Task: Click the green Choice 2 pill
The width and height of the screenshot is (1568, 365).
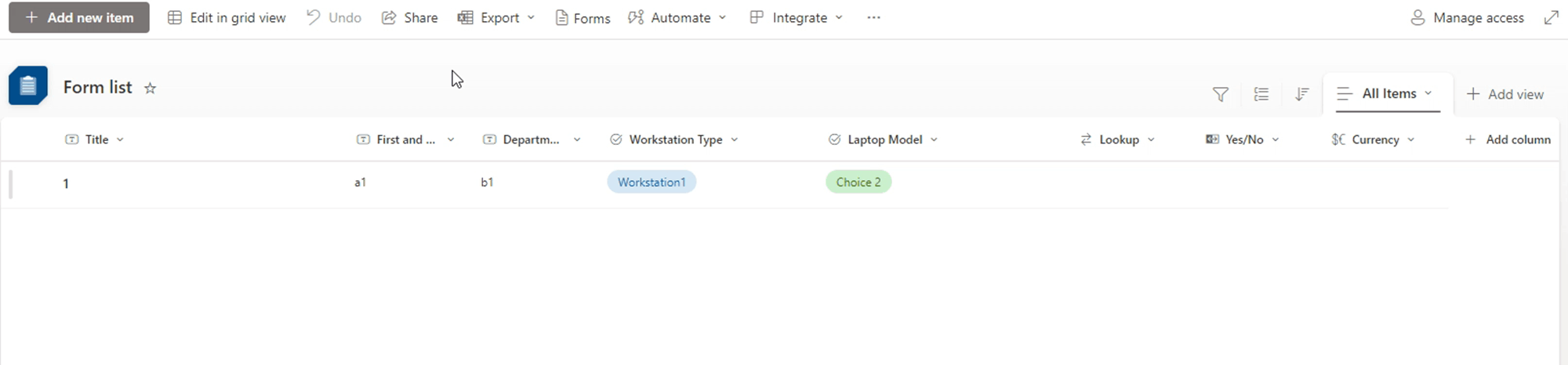Action: pos(858,182)
